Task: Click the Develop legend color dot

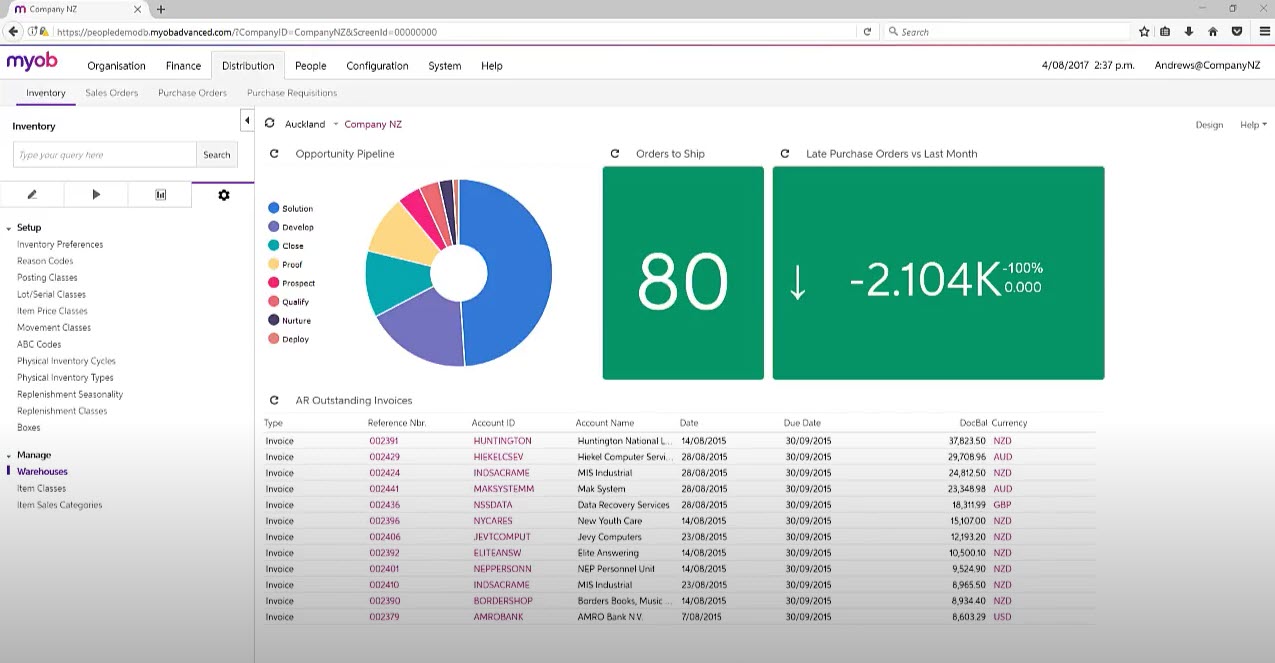Action: click(x=273, y=227)
